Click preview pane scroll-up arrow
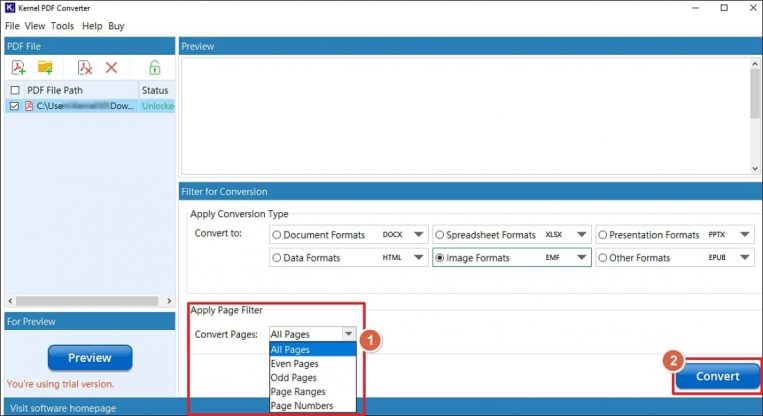 pos(755,64)
